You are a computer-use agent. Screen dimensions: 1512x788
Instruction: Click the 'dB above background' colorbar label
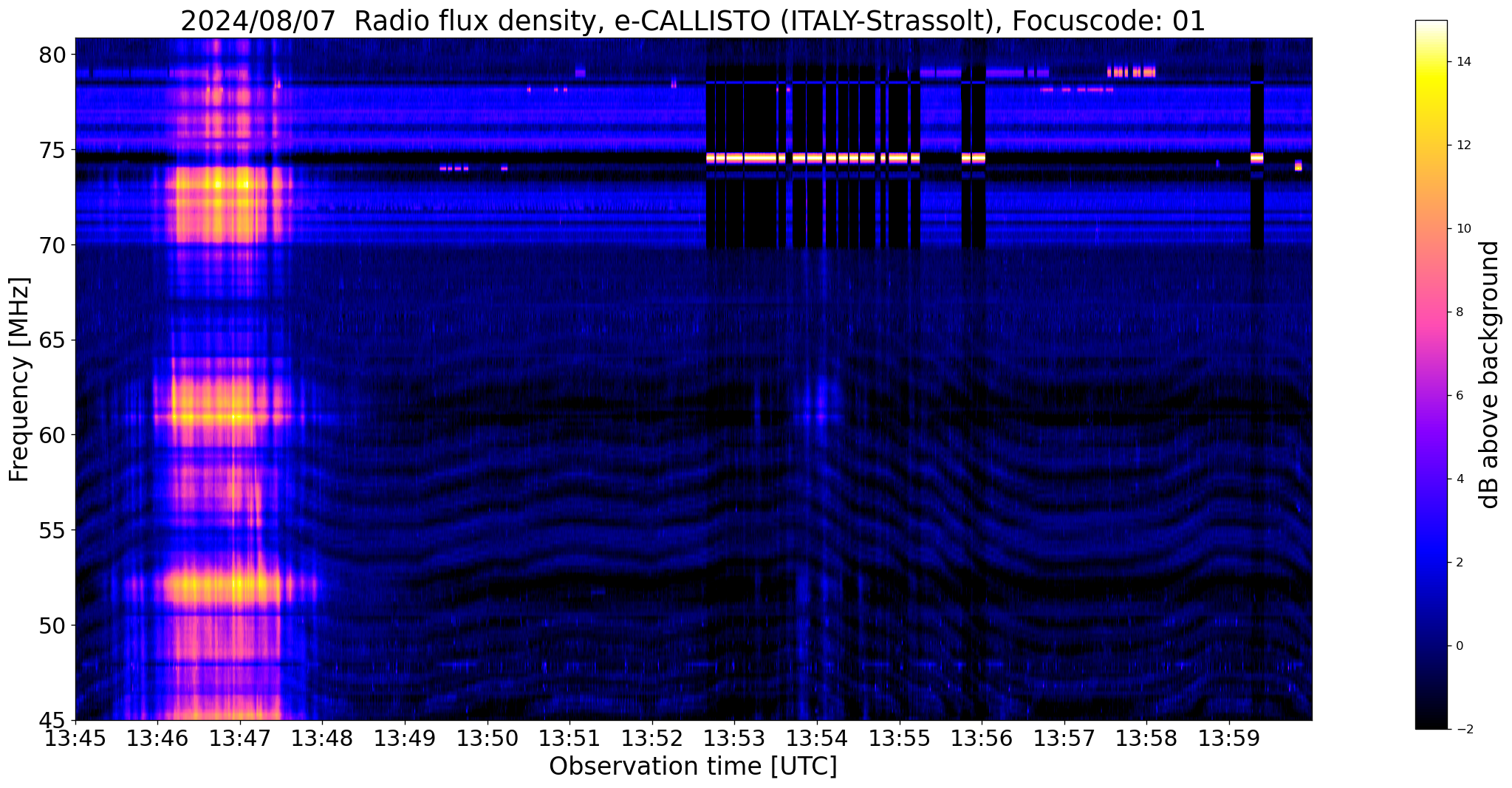(x=1490, y=374)
